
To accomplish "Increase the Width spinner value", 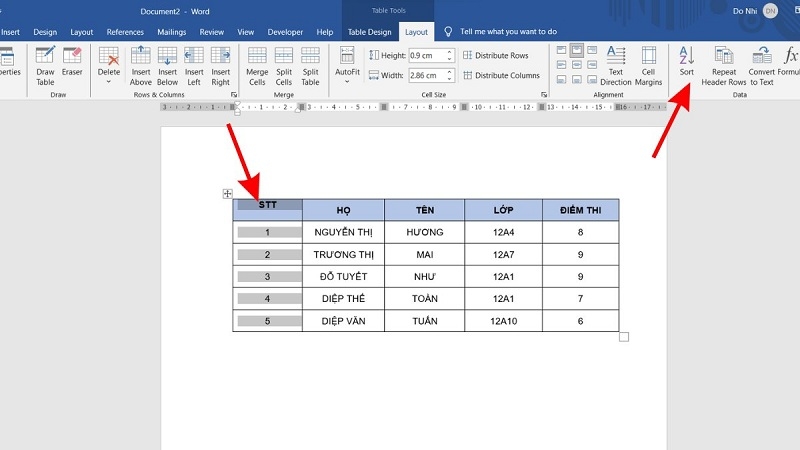I will click(x=450, y=72).
